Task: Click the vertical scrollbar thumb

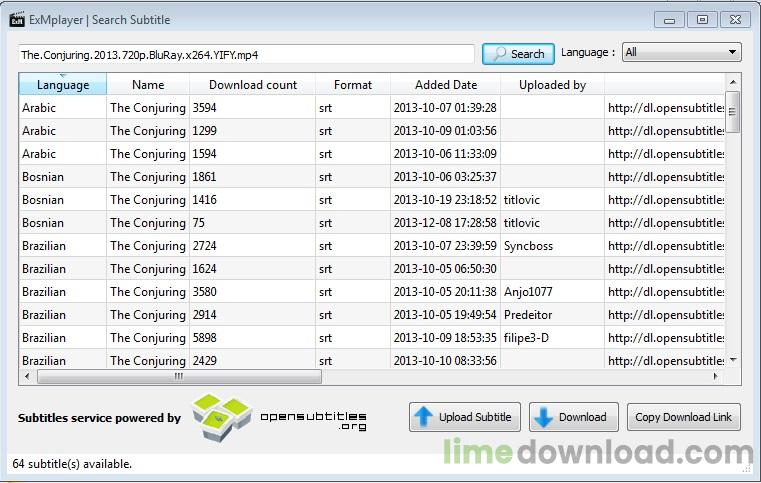Action: pyautogui.click(x=733, y=112)
